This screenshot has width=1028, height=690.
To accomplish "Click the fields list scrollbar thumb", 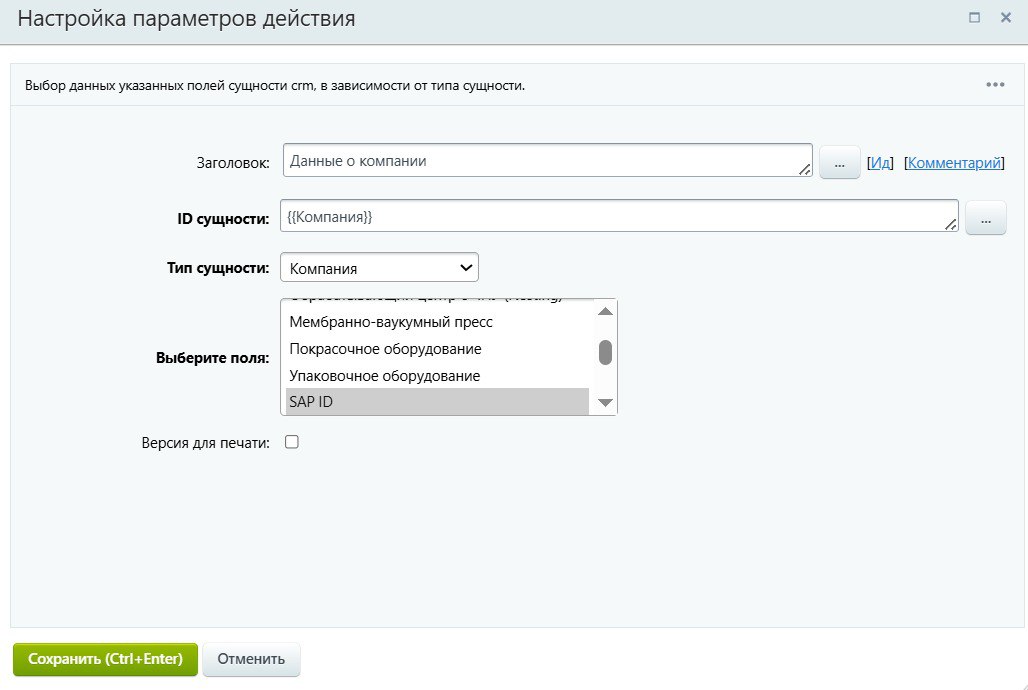I will (605, 352).
